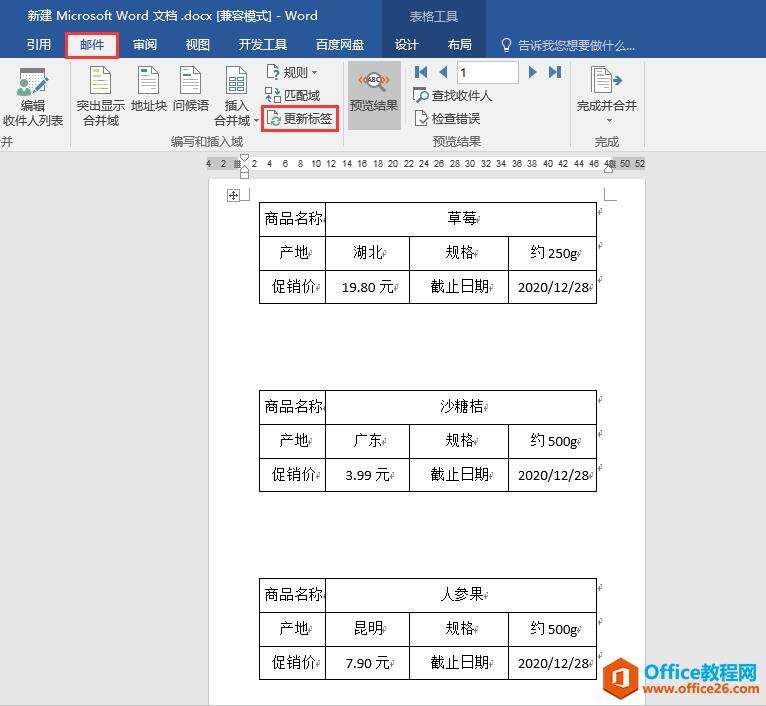Open the Mailings tab

point(92,45)
